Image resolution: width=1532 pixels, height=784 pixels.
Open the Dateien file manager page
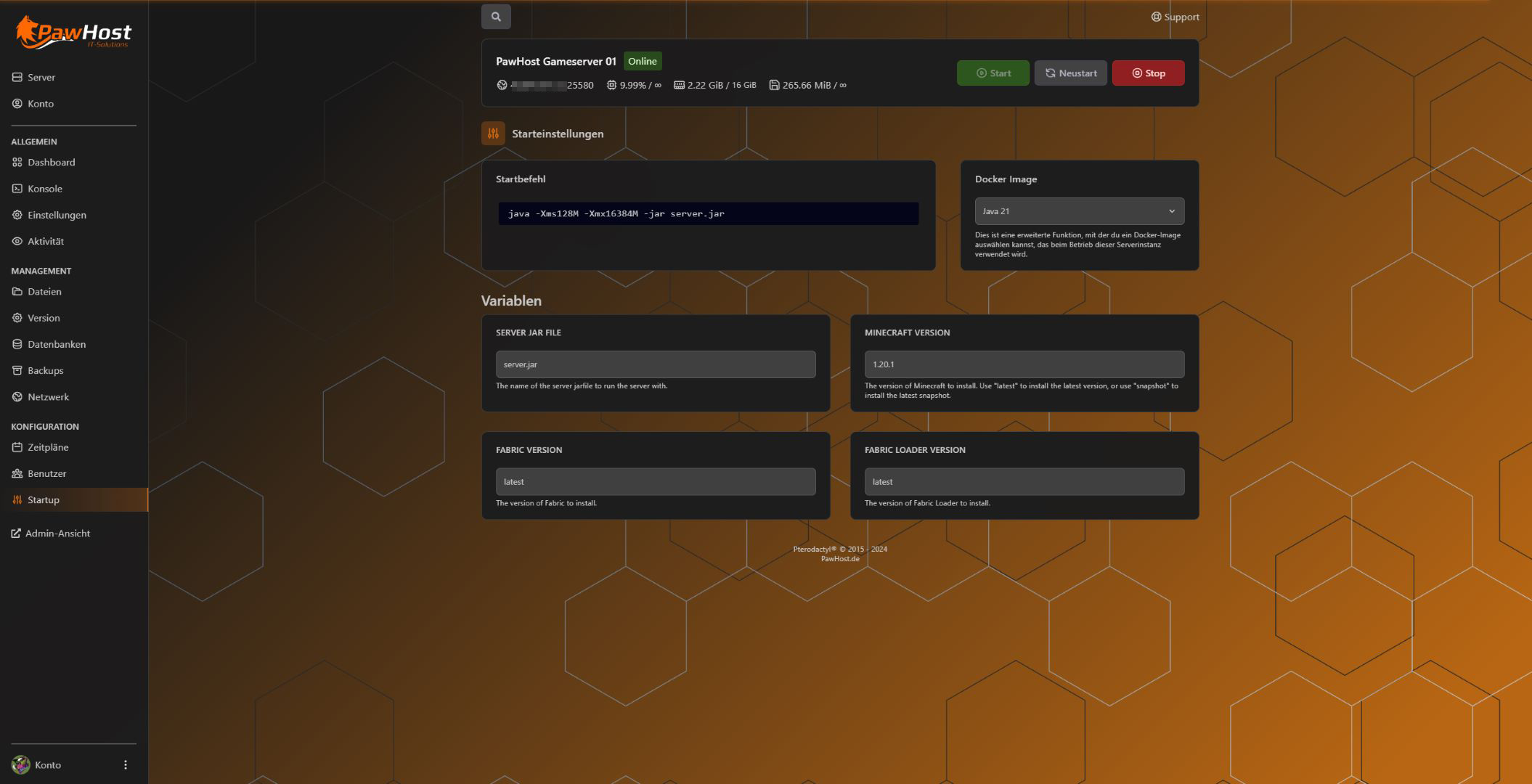point(44,292)
